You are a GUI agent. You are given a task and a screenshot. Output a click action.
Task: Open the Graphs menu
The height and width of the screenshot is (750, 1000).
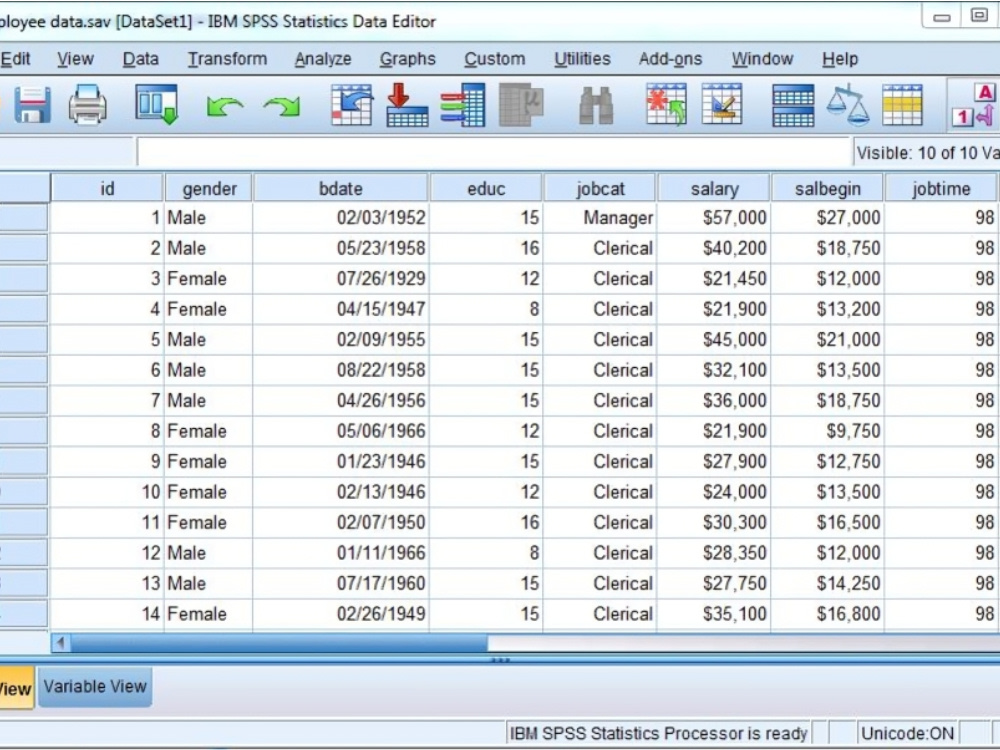pos(407,59)
